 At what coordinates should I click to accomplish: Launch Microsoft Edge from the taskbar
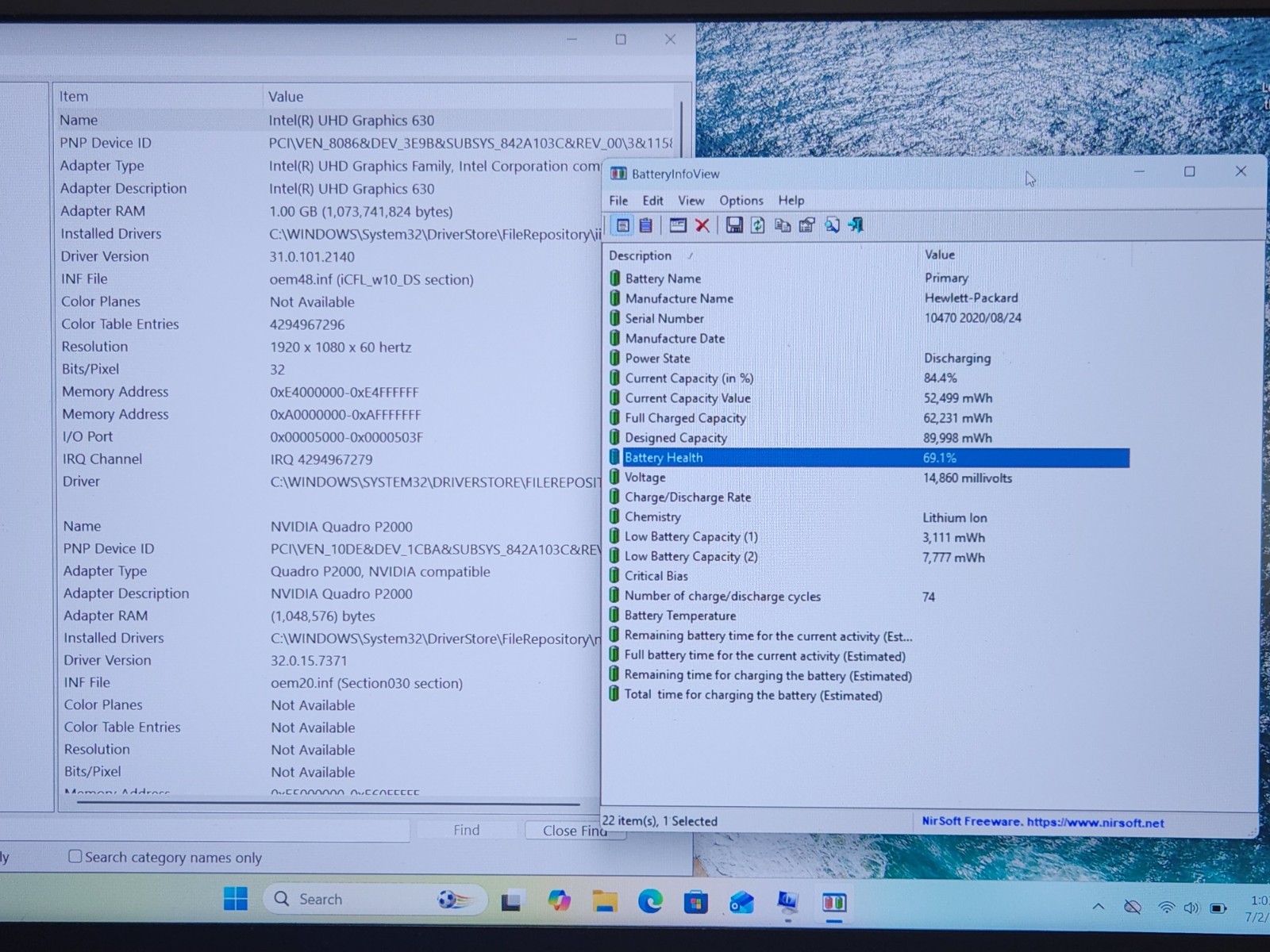651,901
